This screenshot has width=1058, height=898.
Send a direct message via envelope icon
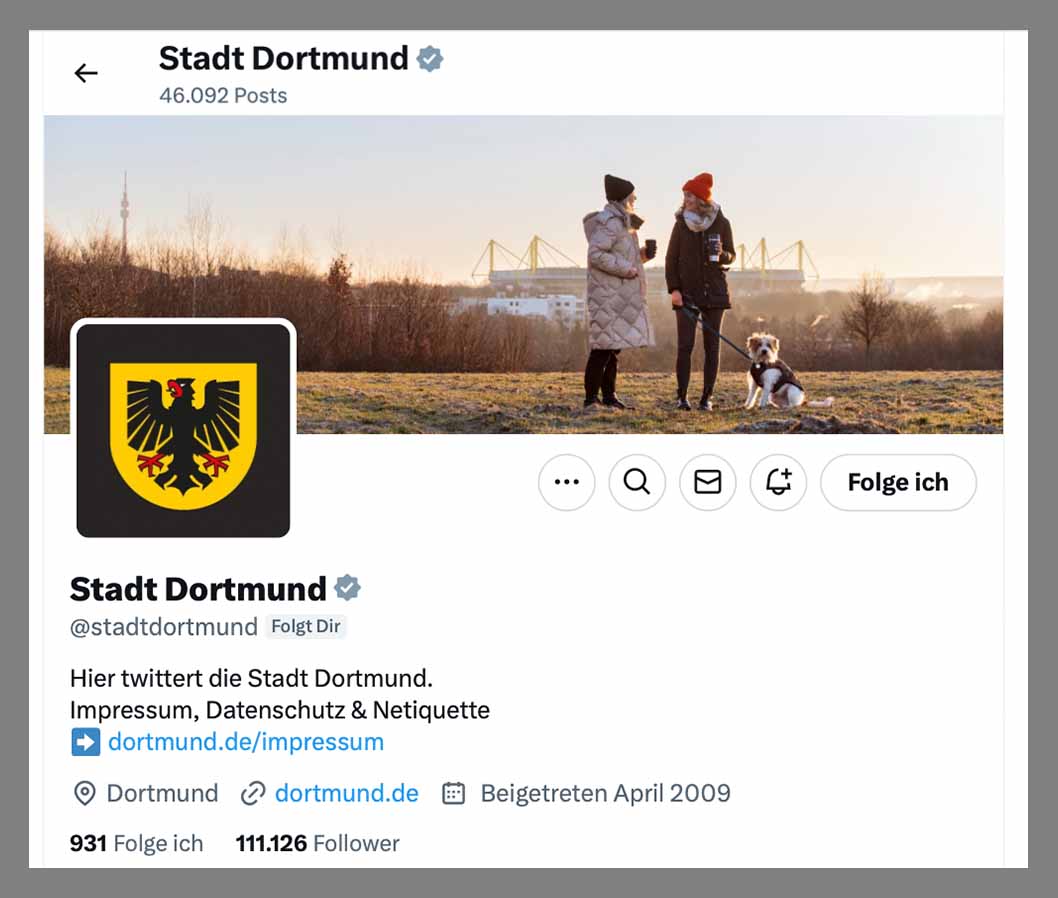coord(708,482)
